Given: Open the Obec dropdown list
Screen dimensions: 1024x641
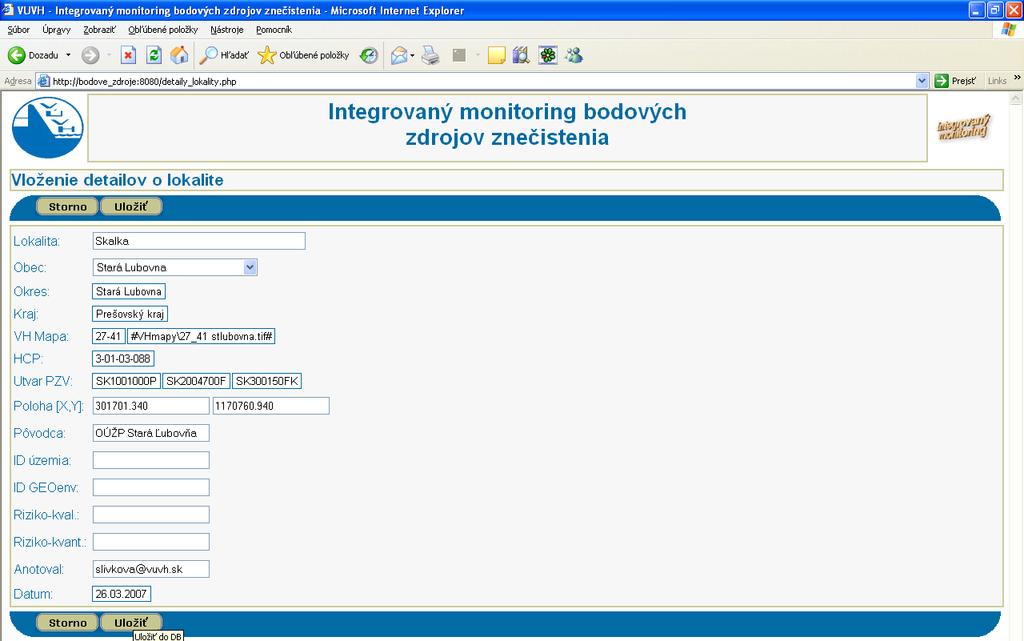Looking at the screenshot, I should coord(175,267).
